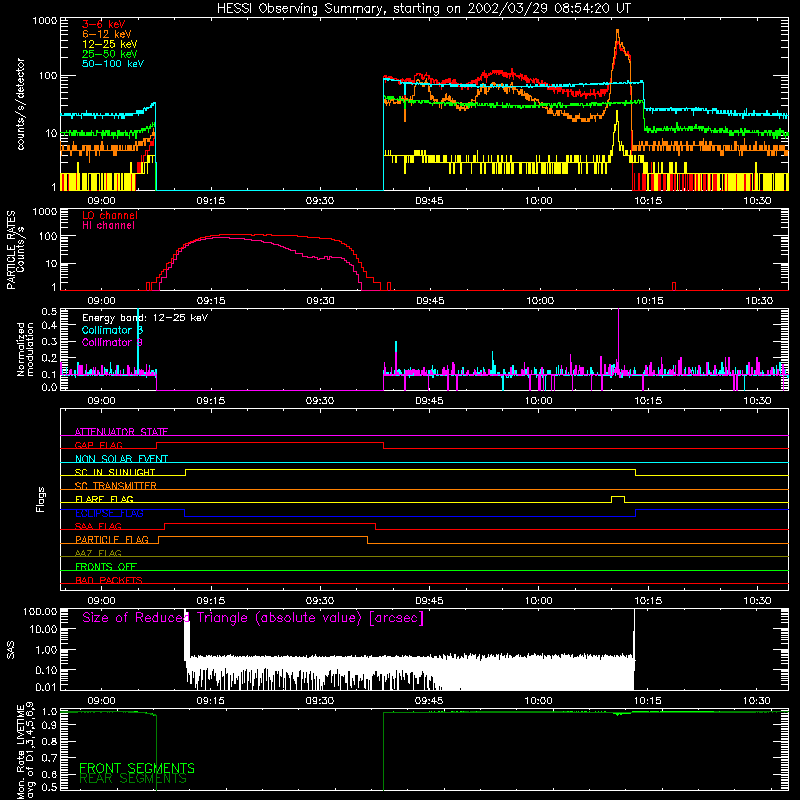Click the REAR SEGMENTS legend label
Image resolution: width=800 pixels, height=800 pixels.
[x=133, y=778]
